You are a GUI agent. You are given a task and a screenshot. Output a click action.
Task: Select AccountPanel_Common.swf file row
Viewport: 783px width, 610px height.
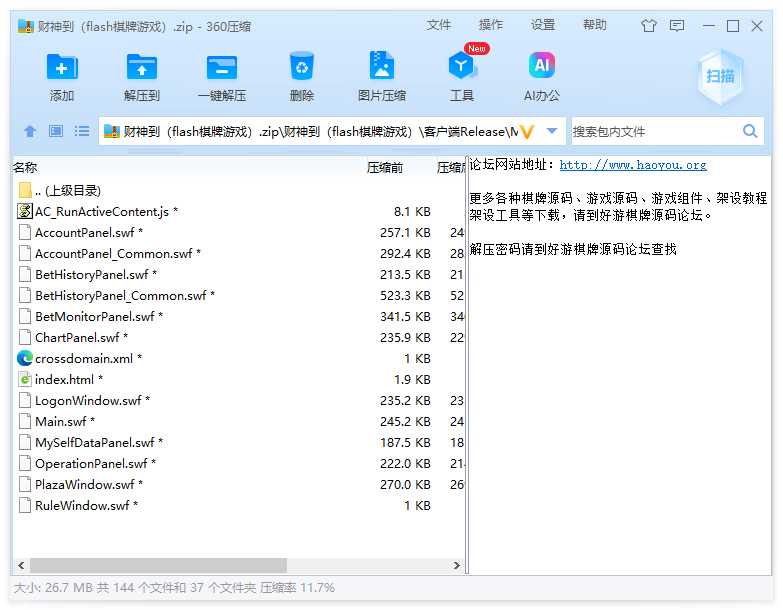(240, 253)
